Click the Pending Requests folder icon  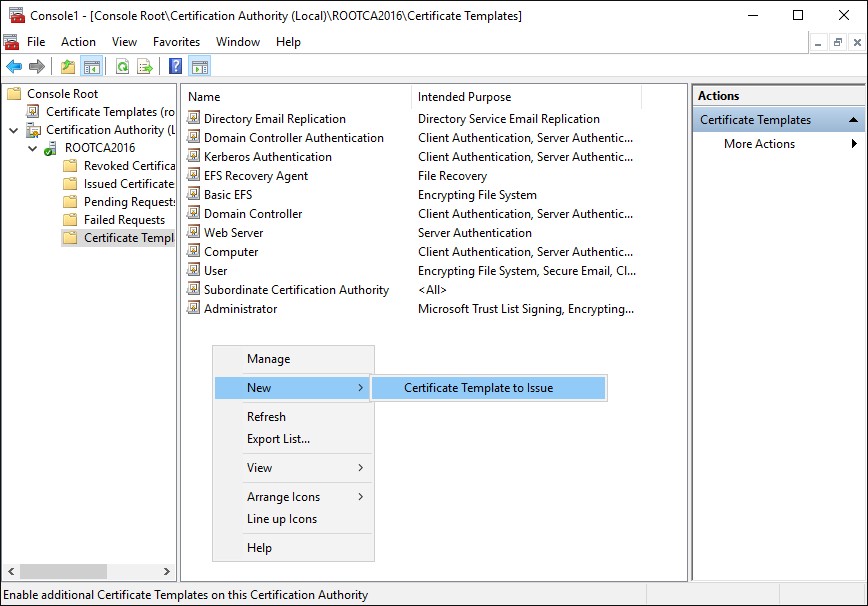pos(70,202)
